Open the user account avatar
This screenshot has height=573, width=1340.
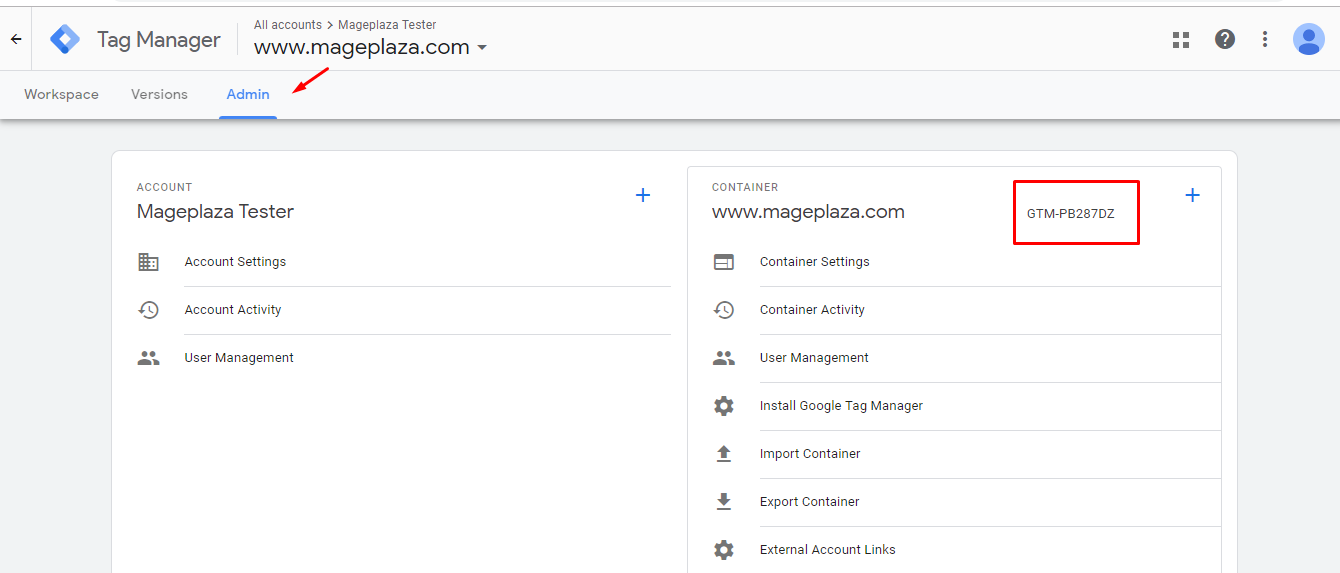coord(1308,39)
